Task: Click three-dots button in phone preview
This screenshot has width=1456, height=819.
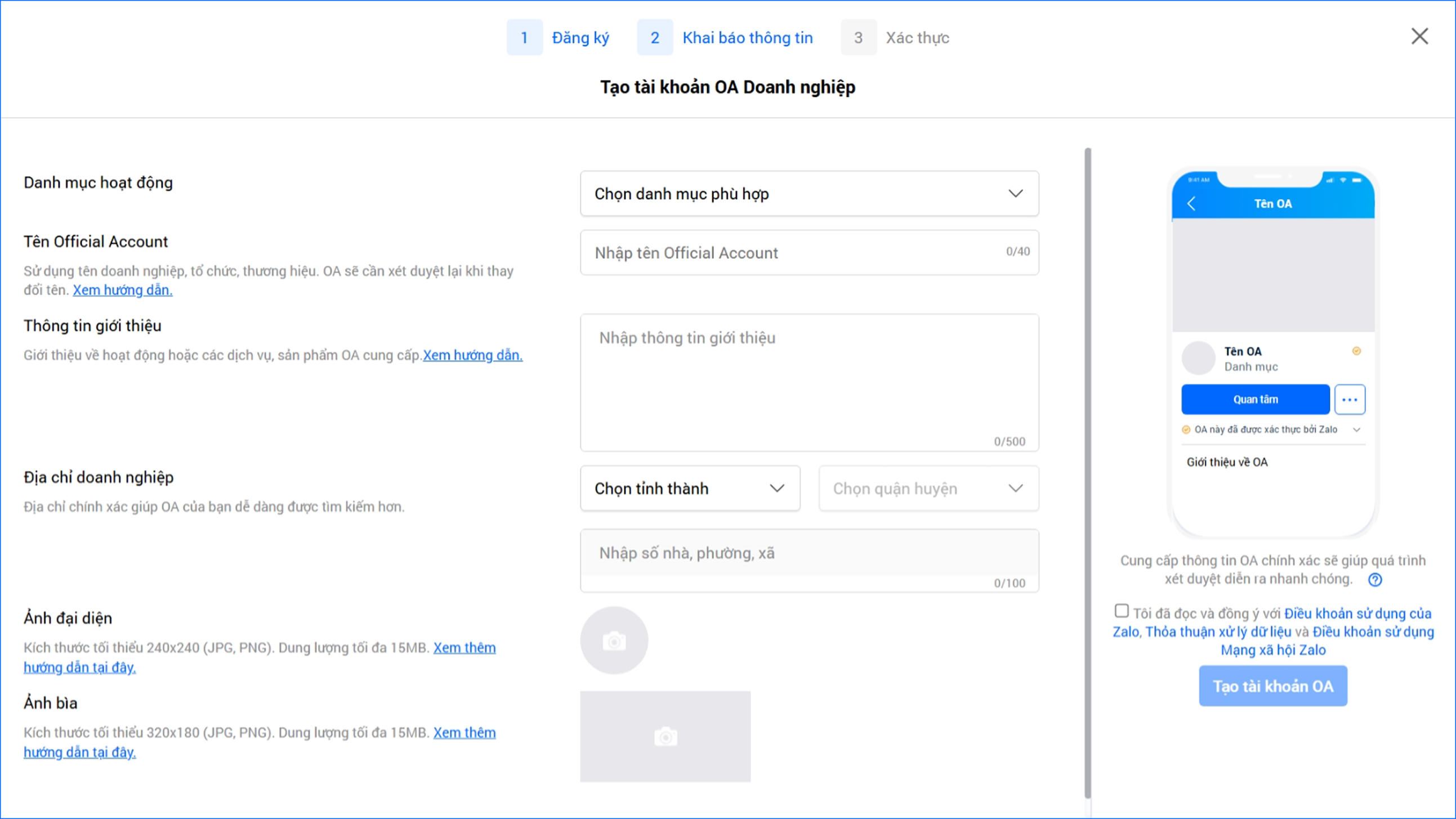Action: click(x=1349, y=400)
